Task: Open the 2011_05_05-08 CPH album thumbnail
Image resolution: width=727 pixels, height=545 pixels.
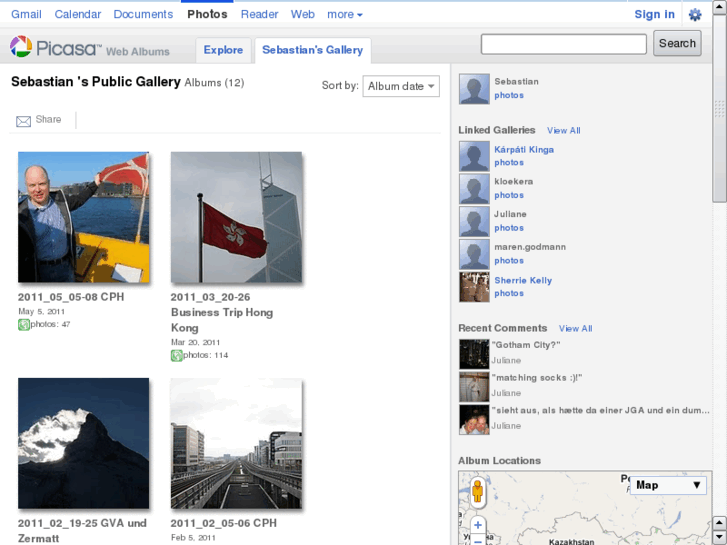Action: [83, 217]
